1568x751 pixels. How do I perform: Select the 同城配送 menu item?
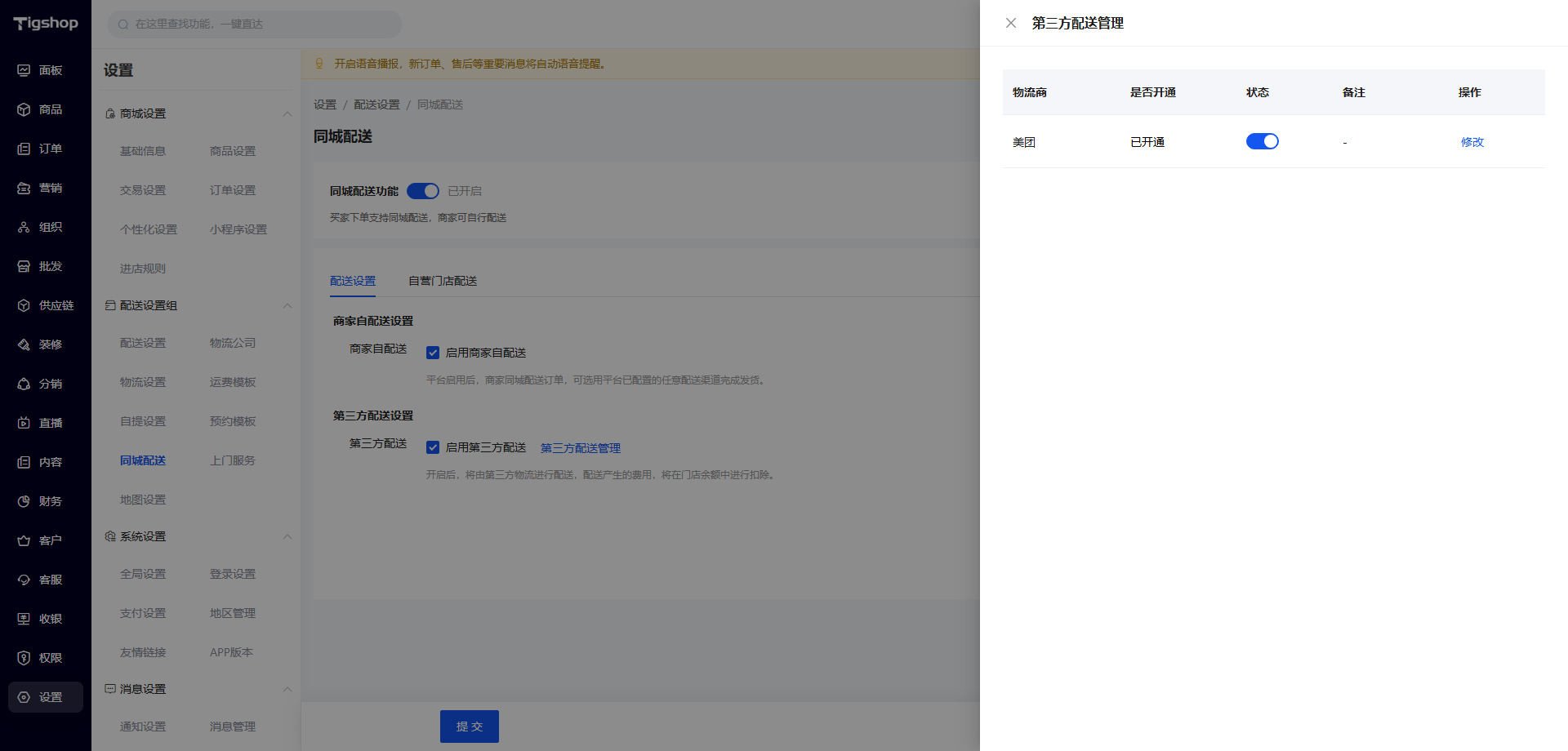coord(143,460)
